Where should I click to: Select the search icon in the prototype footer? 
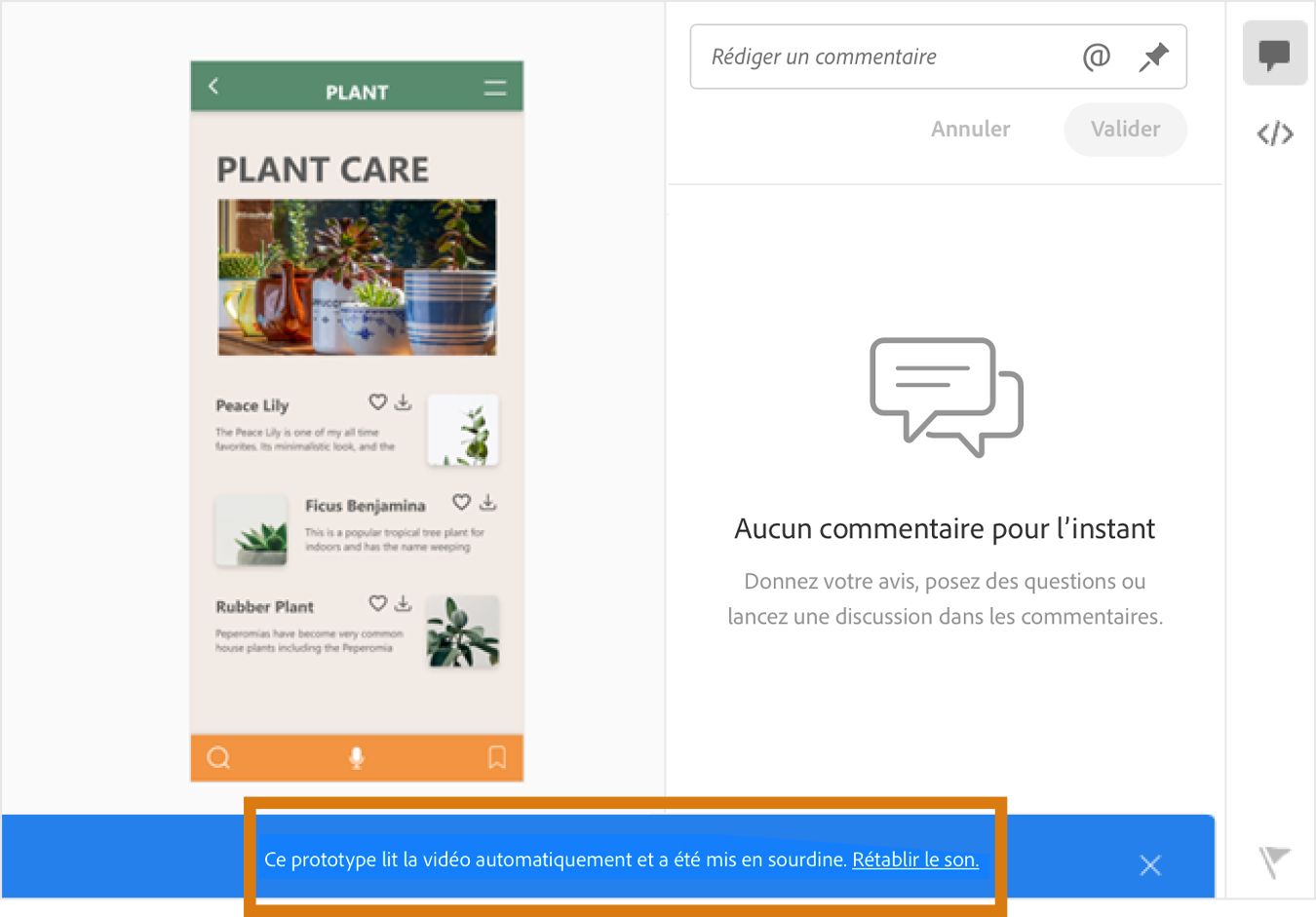point(218,757)
